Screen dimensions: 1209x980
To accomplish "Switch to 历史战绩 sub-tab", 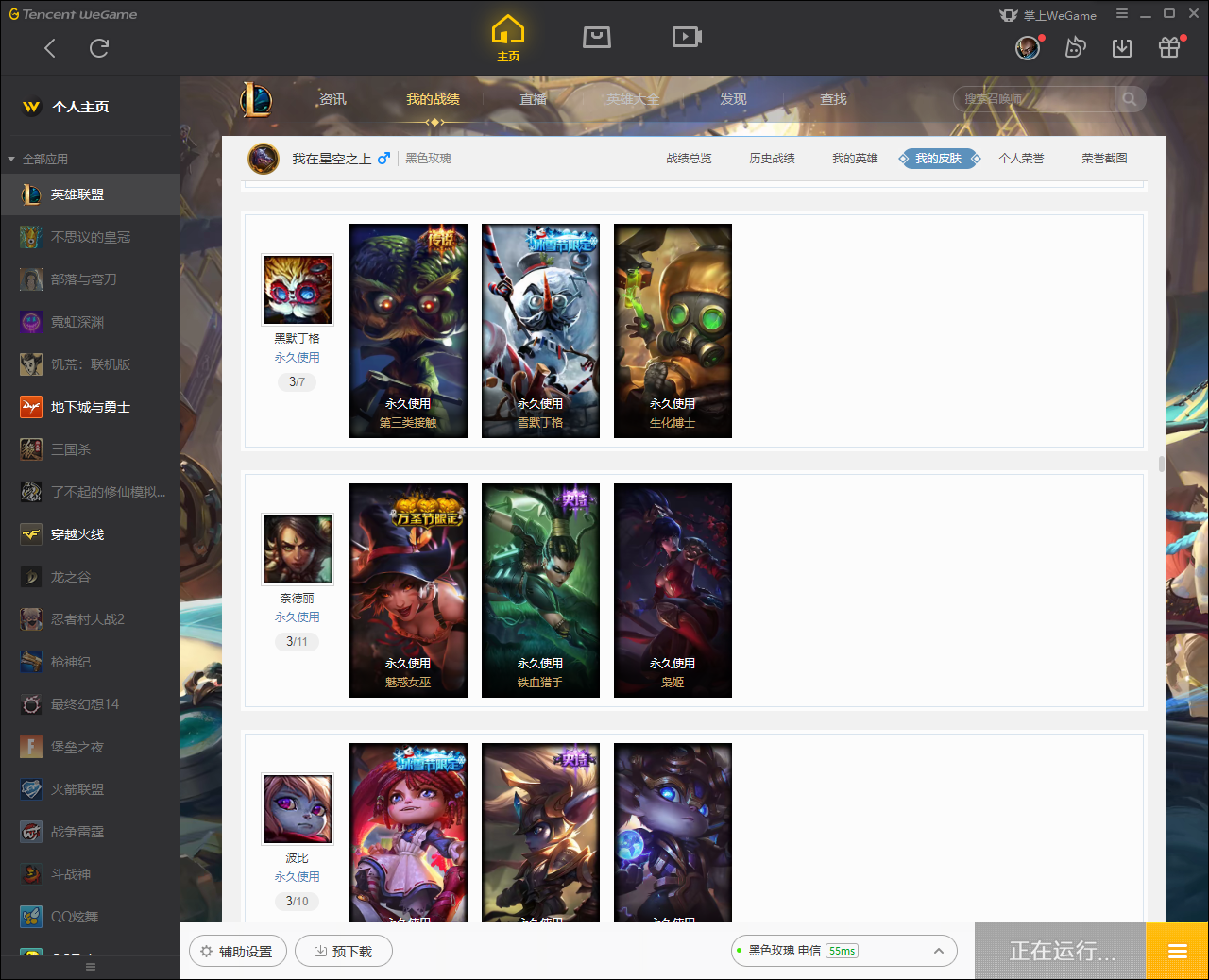I will click(x=772, y=159).
